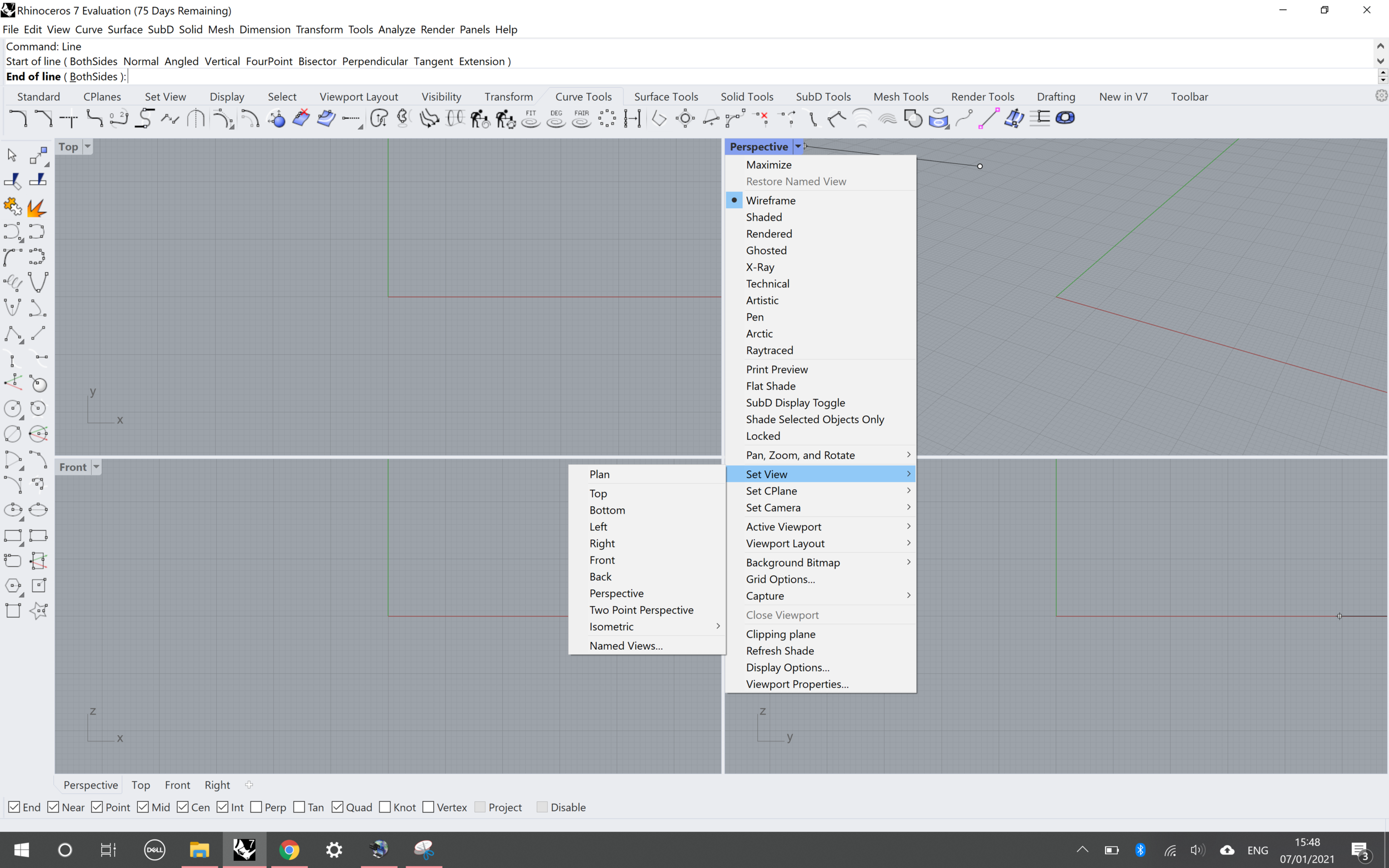This screenshot has height=868, width=1389.
Task: Open the Analyze menu
Action: 396,29
